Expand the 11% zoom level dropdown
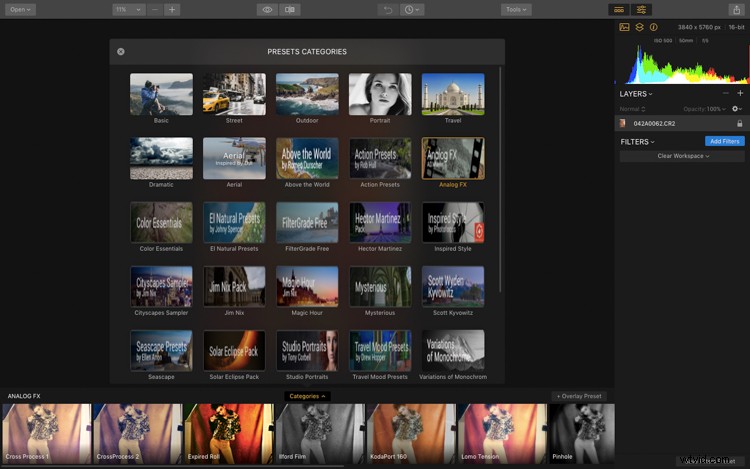 coord(129,10)
